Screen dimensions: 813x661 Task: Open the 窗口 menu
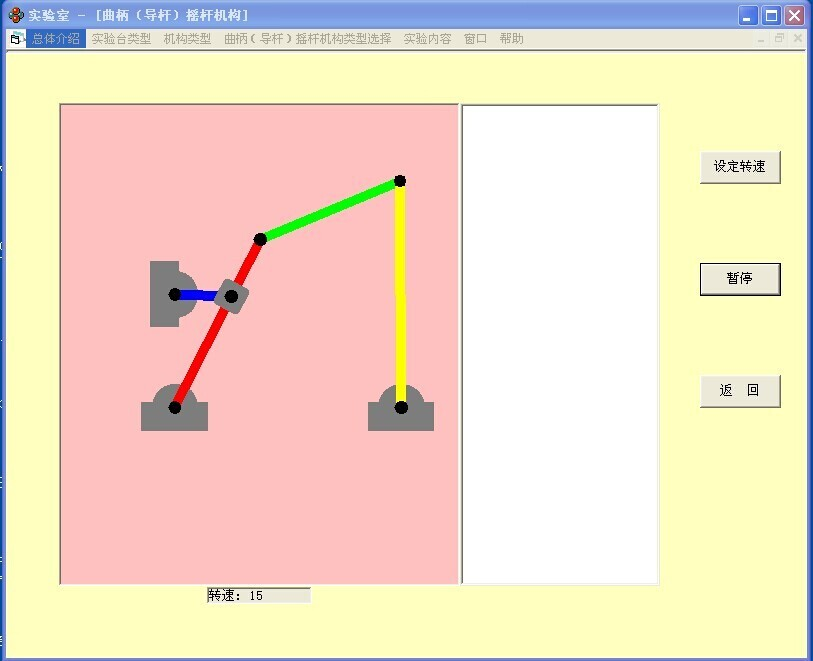475,39
